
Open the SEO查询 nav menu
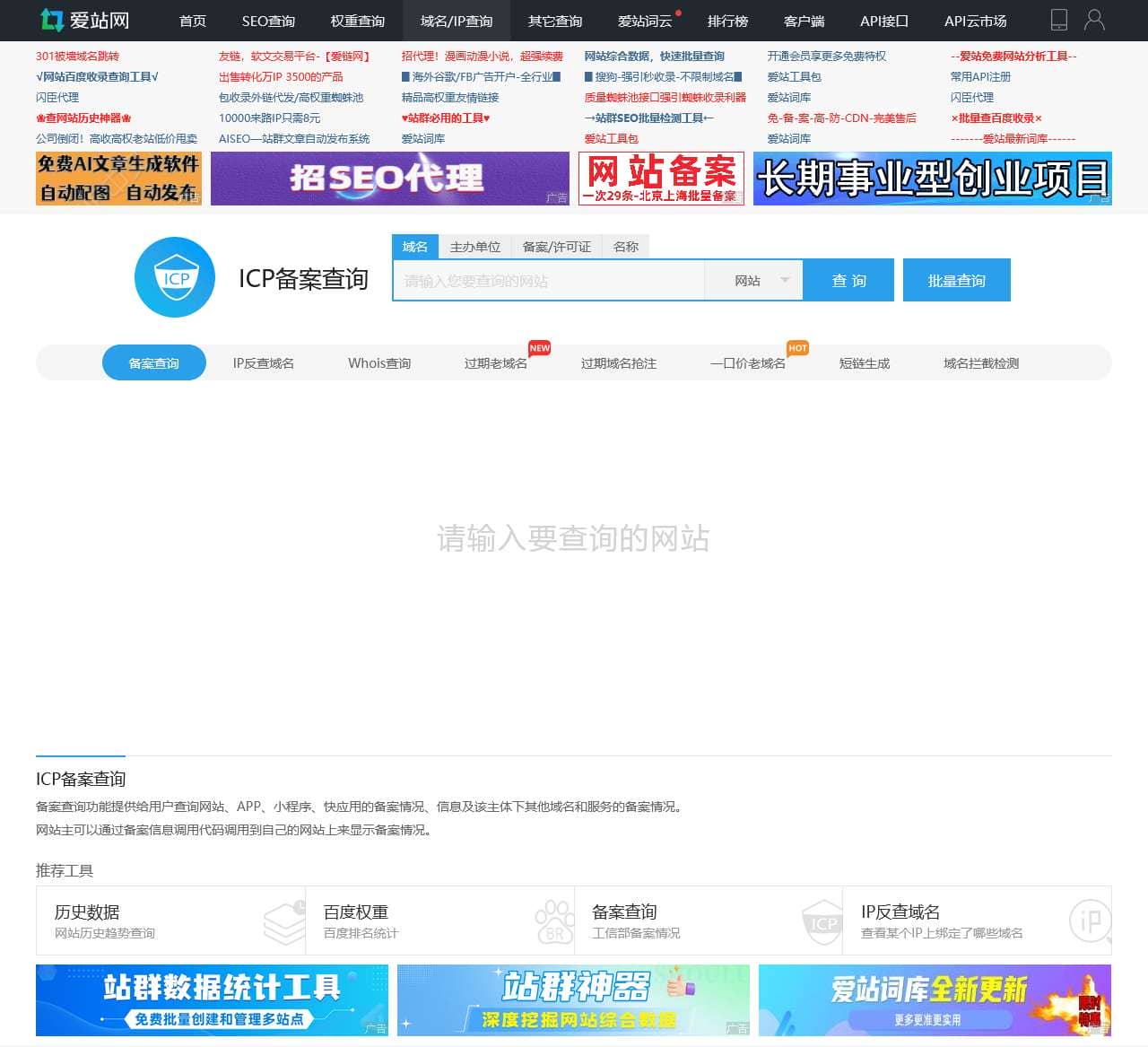point(268,21)
